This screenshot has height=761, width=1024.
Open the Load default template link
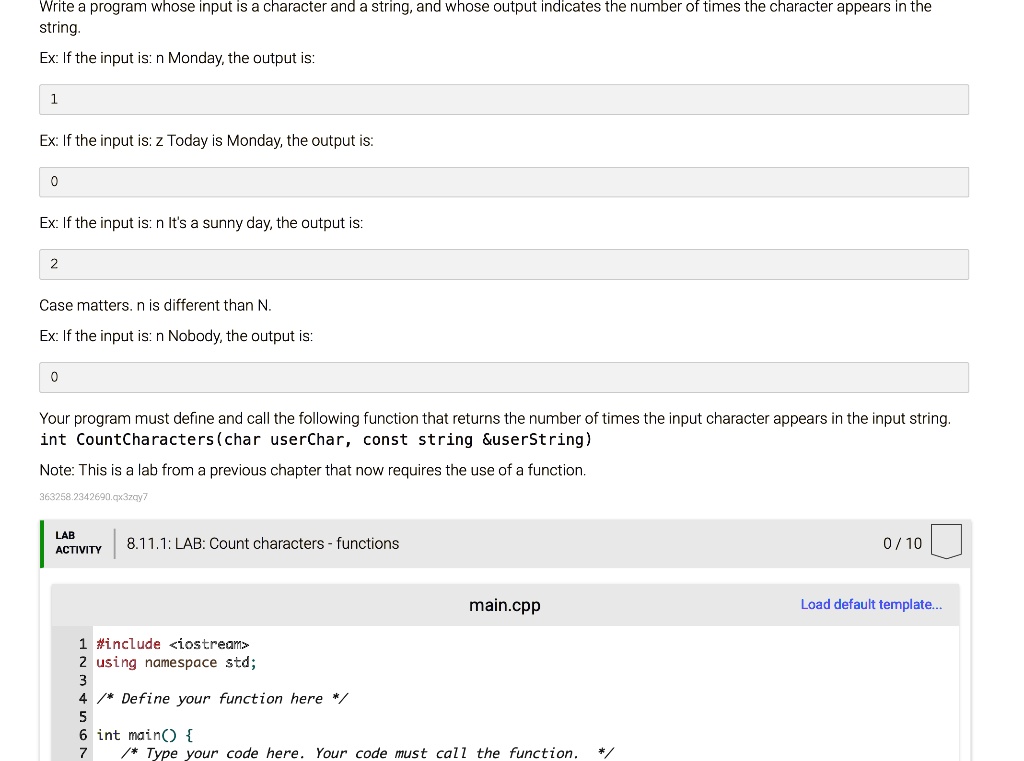tap(870, 604)
